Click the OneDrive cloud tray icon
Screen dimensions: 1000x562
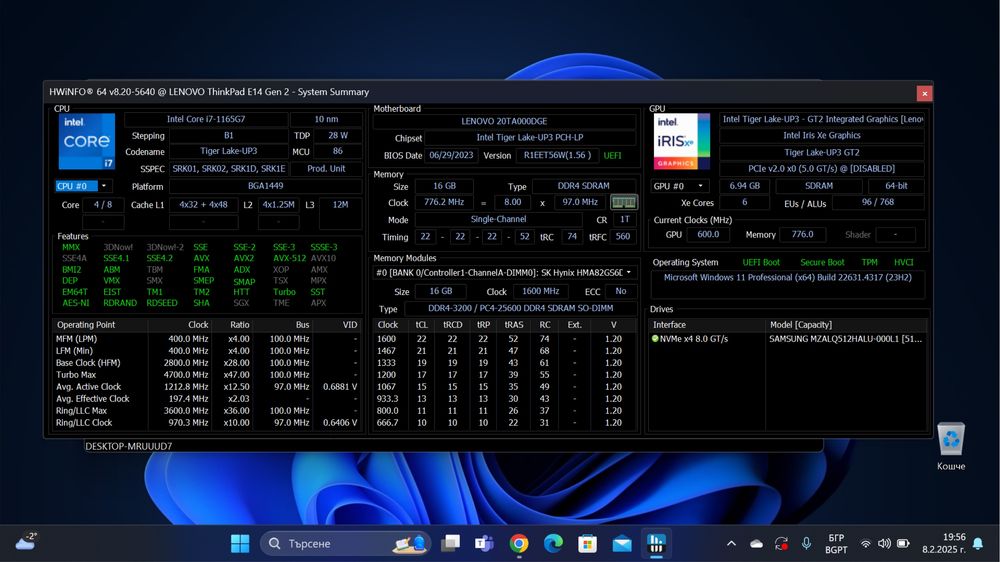click(x=756, y=544)
